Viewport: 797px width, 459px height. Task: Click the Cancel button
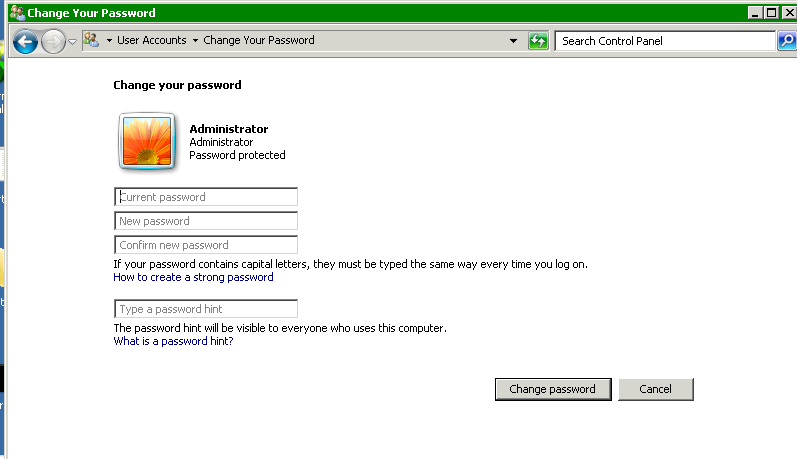click(655, 389)
